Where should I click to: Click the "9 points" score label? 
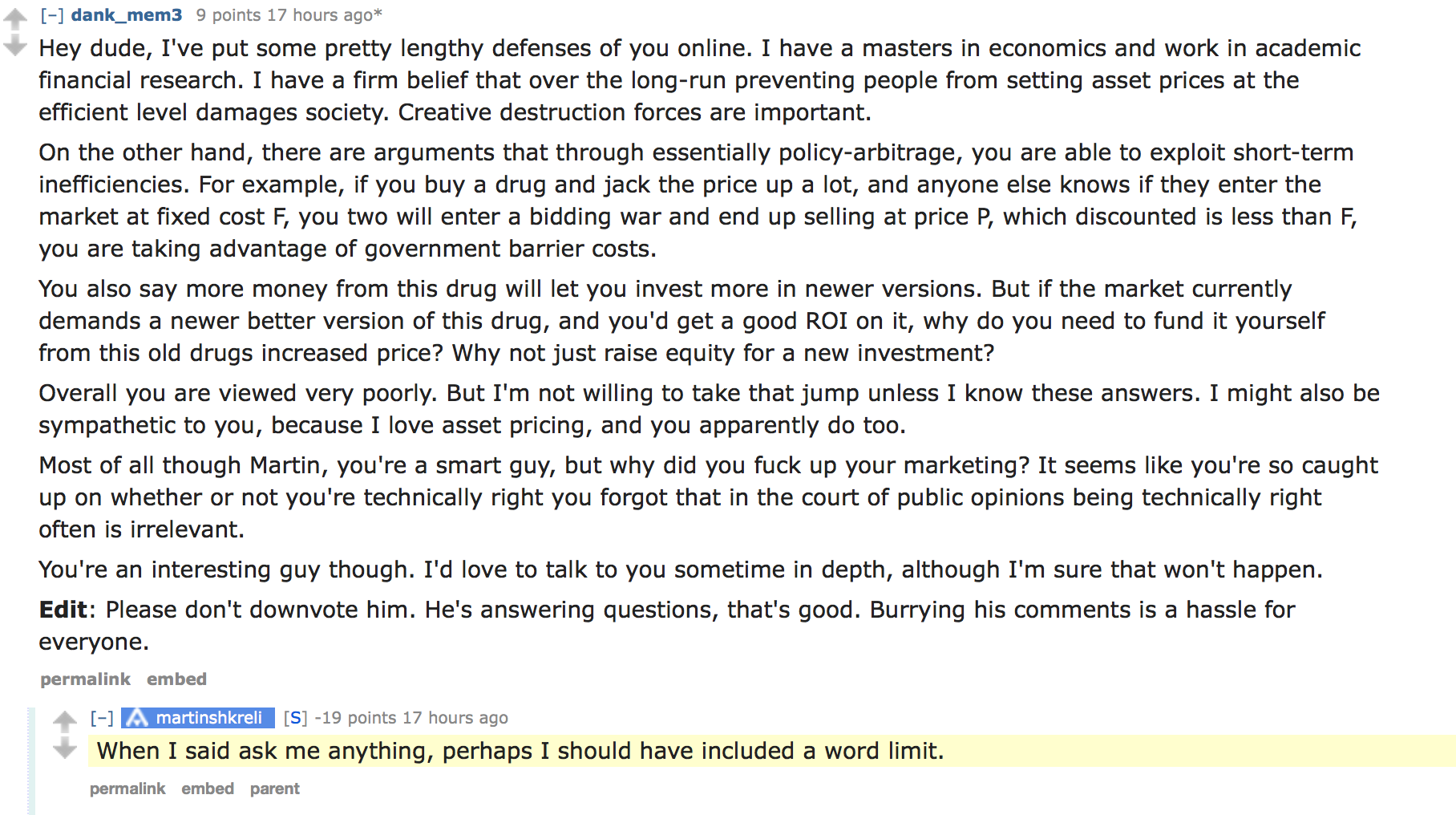(x=229, y=15)
